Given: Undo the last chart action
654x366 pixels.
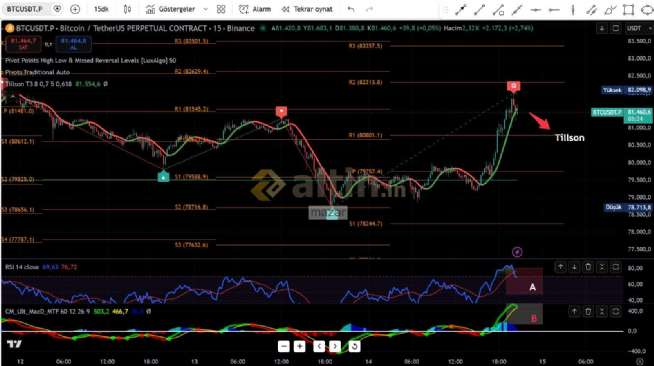Looking at the screenshot, I should pos(351,9).
